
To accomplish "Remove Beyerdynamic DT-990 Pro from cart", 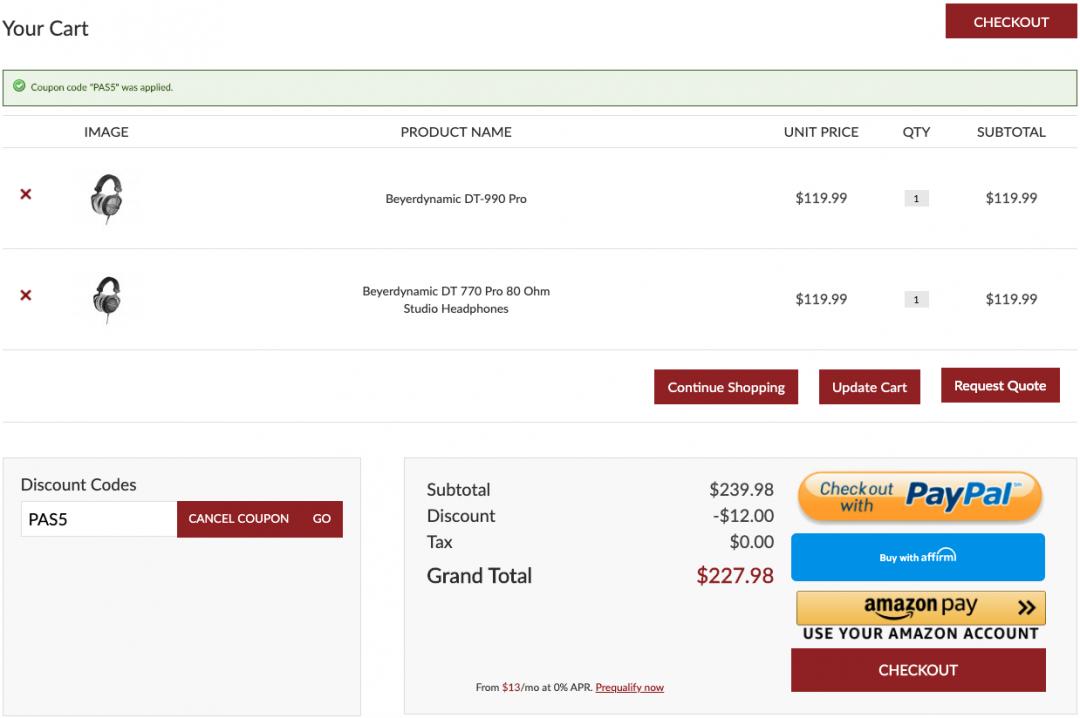I will coord(26,194).
